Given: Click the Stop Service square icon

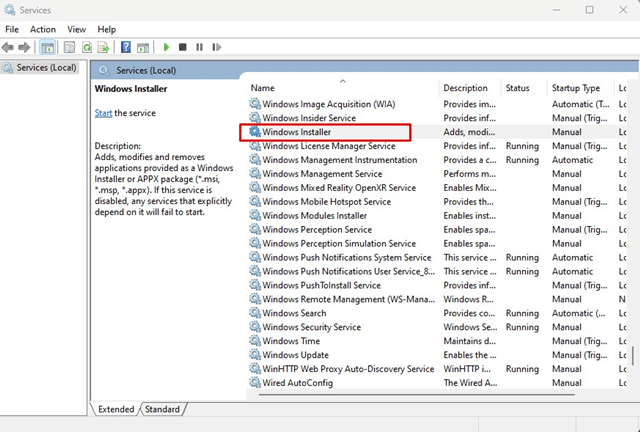Looking at the screenshot, I should pos(182,47).
